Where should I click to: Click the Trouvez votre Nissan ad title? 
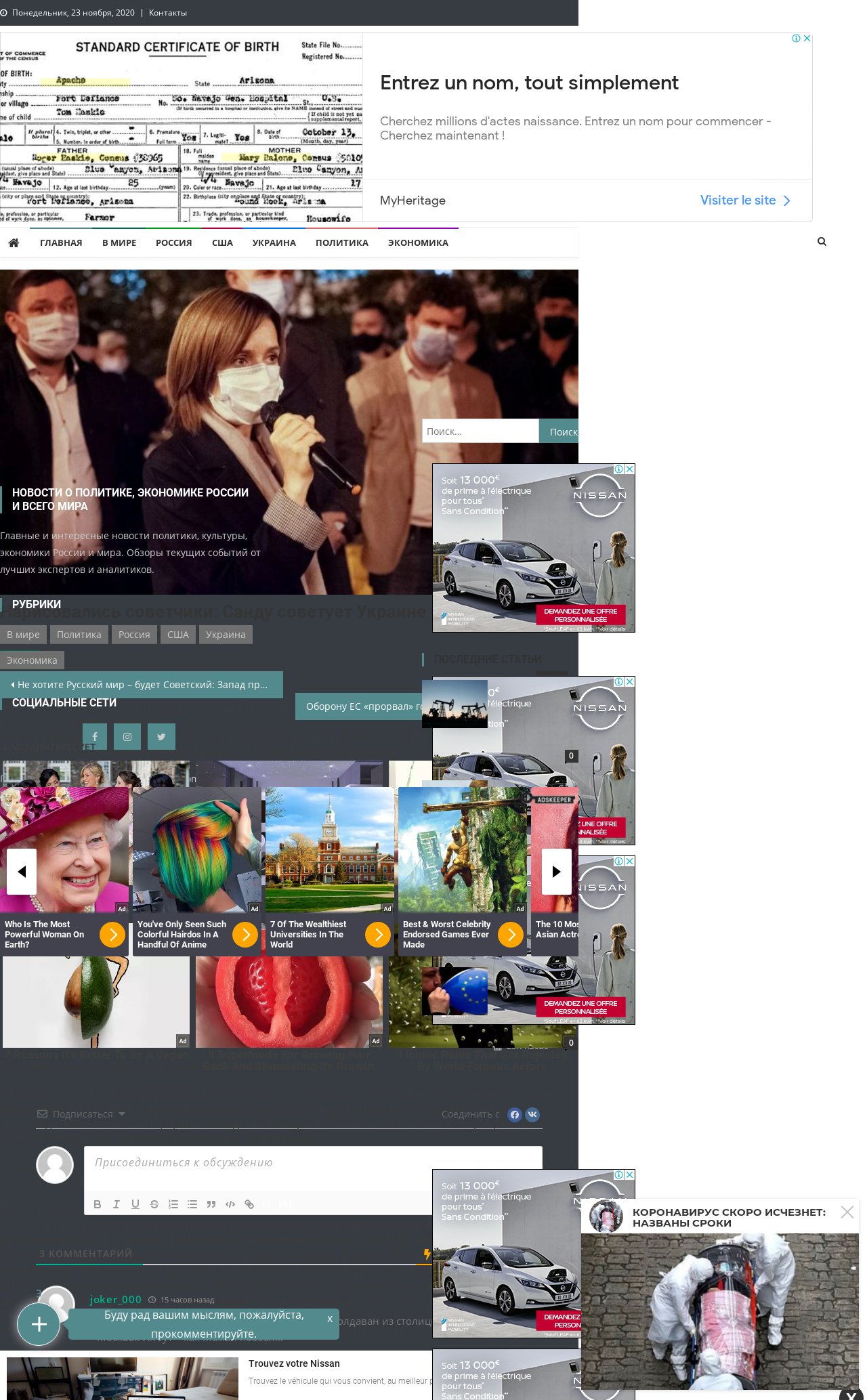pyautogui.click(x=294, y=1363)
